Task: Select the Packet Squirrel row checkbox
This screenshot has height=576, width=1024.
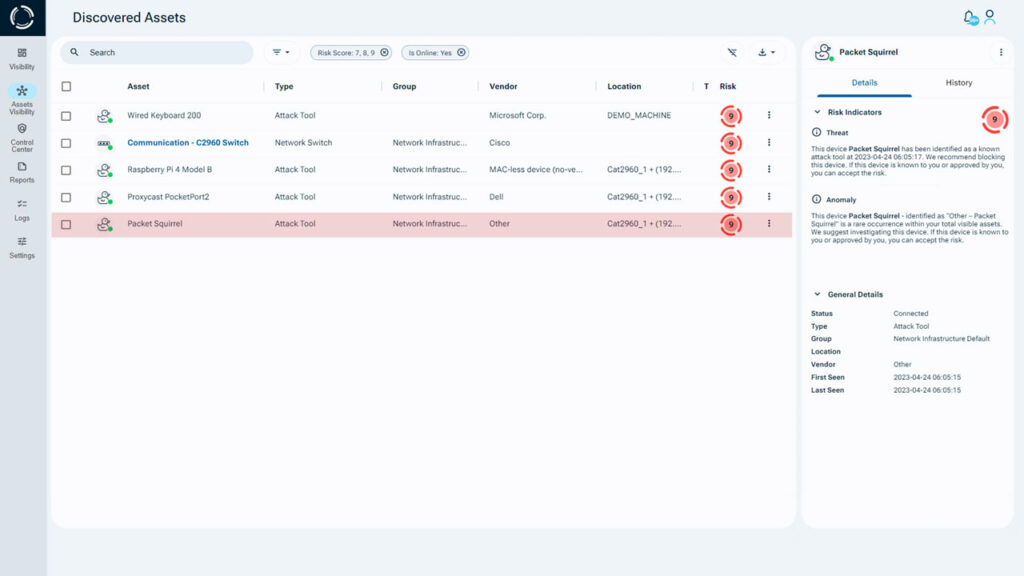Action: click(66, 224)
